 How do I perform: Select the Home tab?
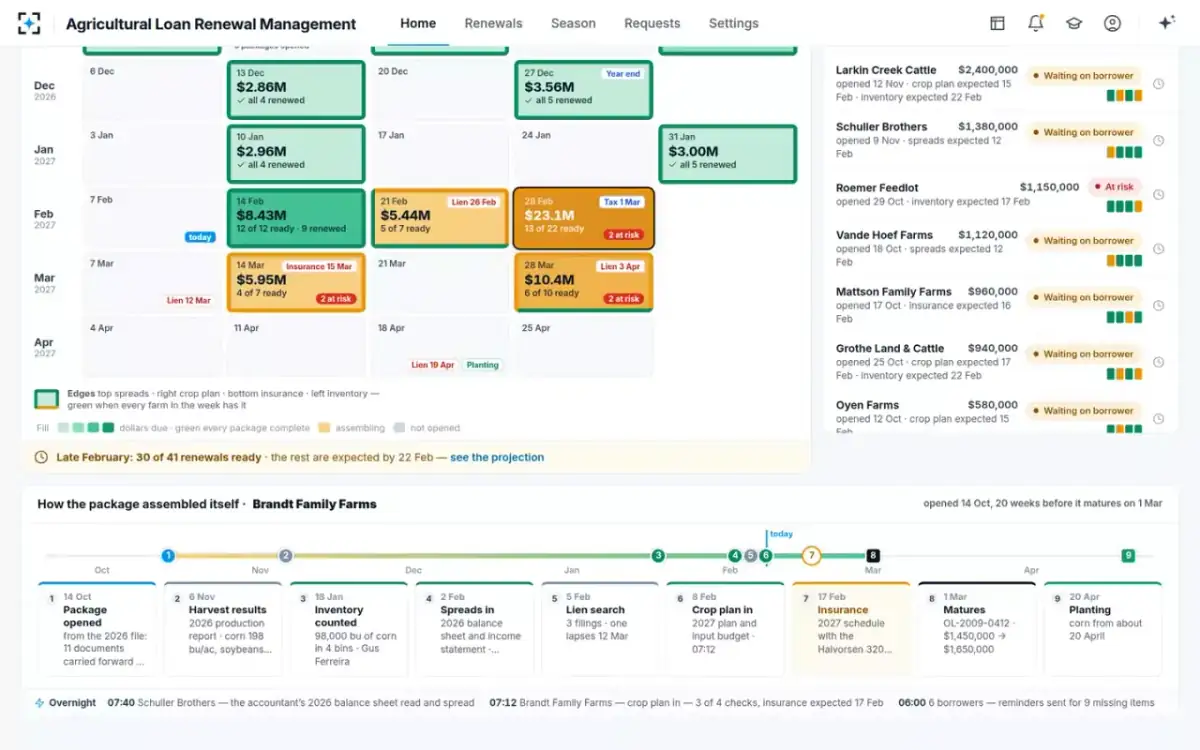pyautogui.click(x=418, y=23)
